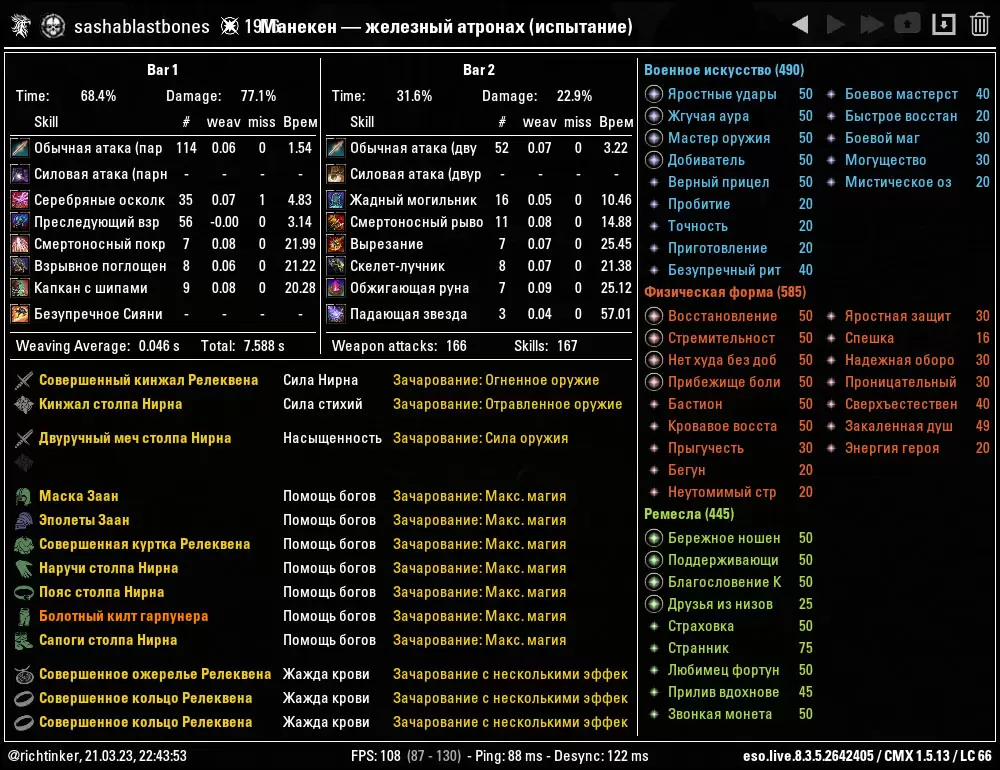1000x770 pixels.
Task: Select the Болотный килт гарпунера item name
Action: (x=124, y=616)
